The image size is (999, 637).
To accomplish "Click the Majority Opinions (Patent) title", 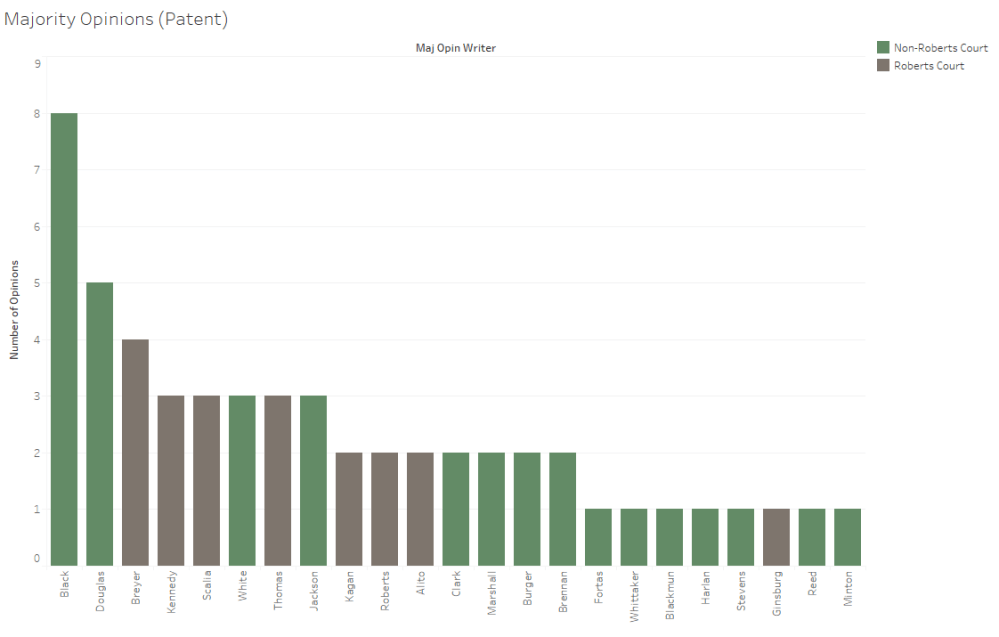I will [x=116, y=19].
